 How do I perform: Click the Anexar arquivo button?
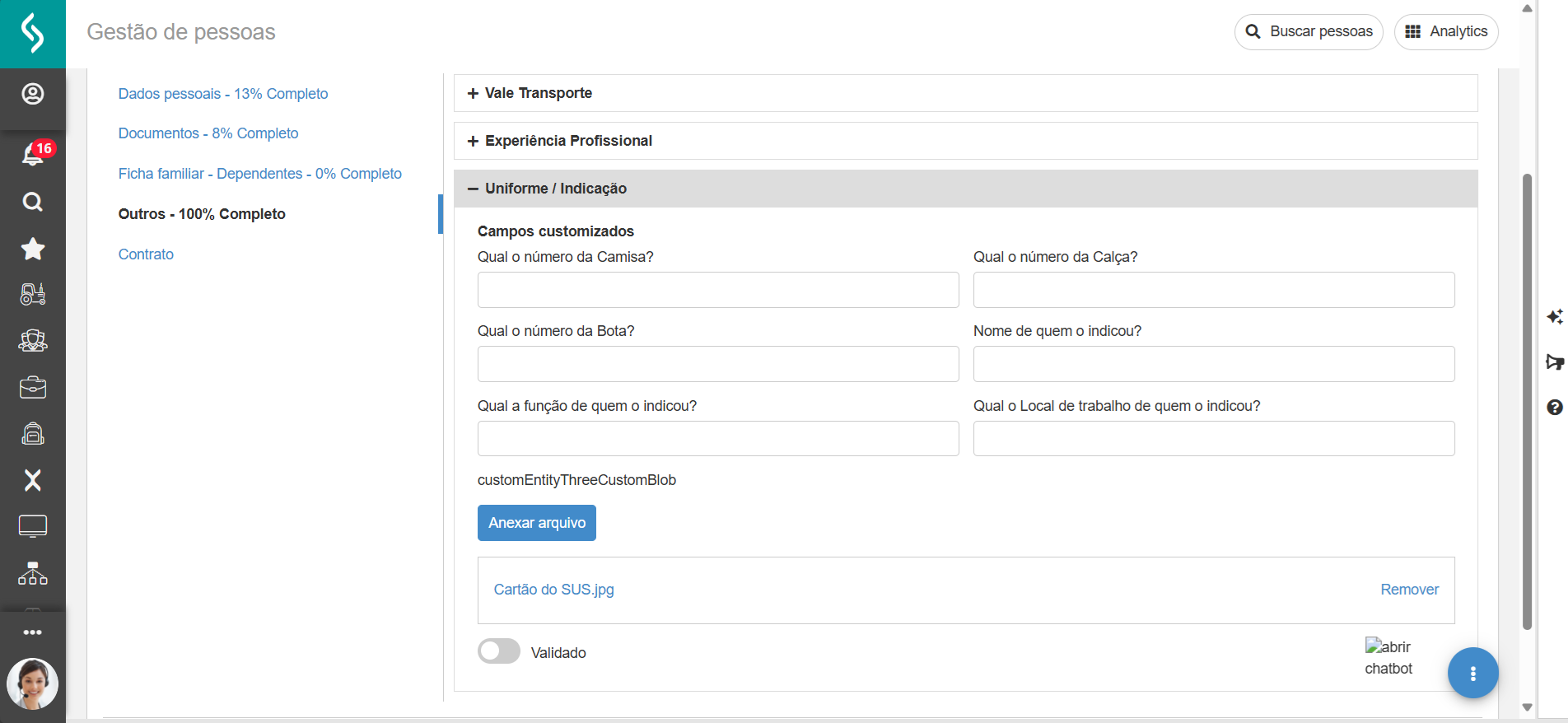tap(537, 523)
